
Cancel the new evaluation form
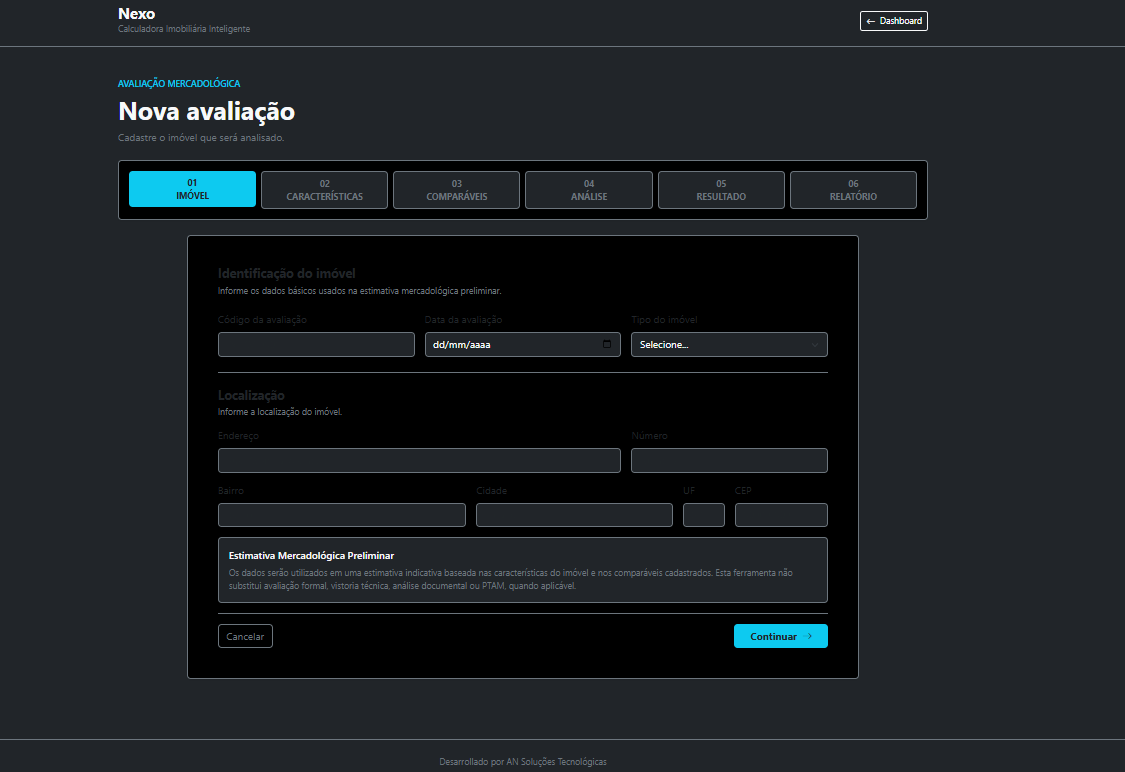pos(245,636)
